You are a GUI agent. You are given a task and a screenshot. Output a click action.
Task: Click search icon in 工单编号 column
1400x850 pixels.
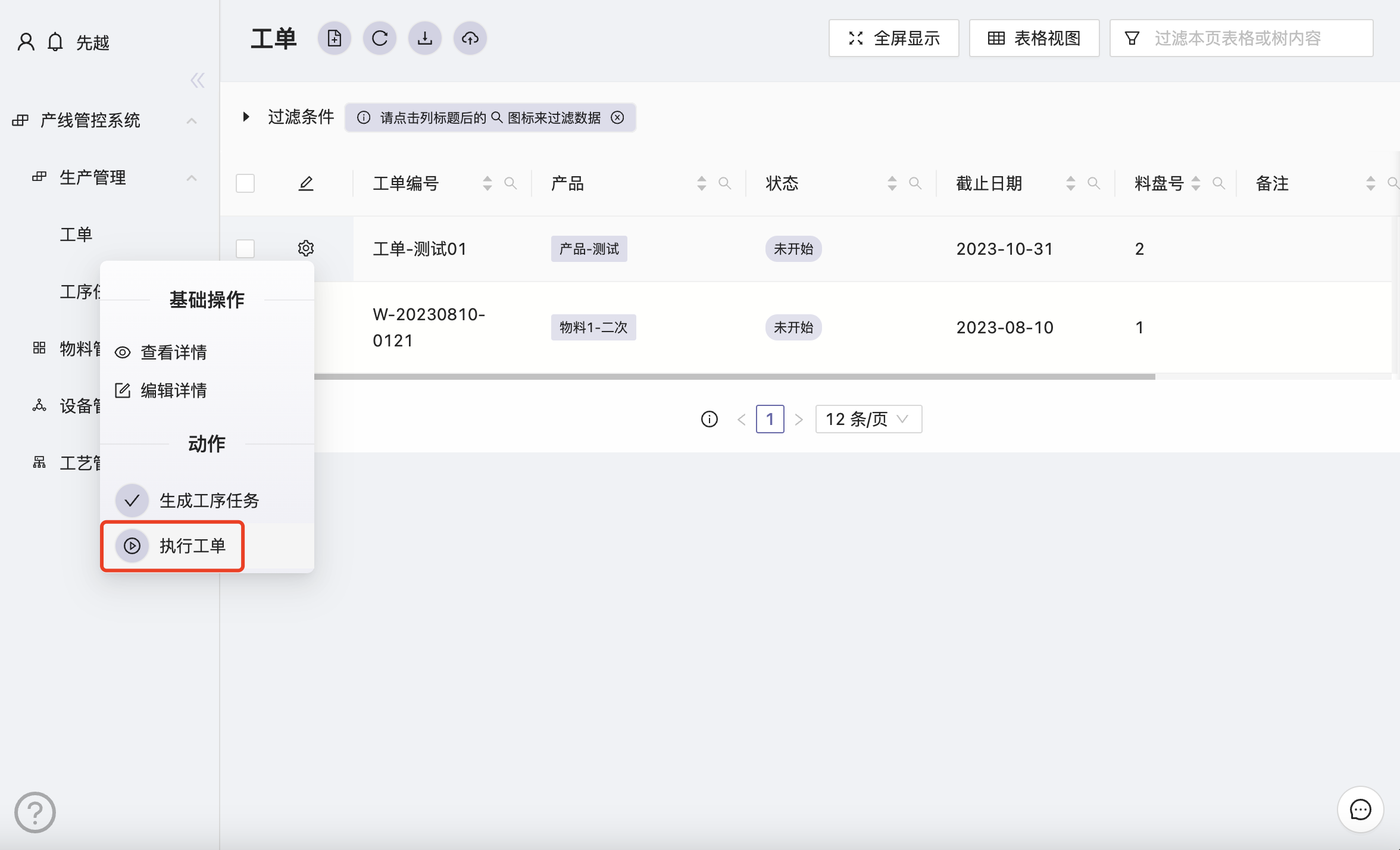click(510, 183)
